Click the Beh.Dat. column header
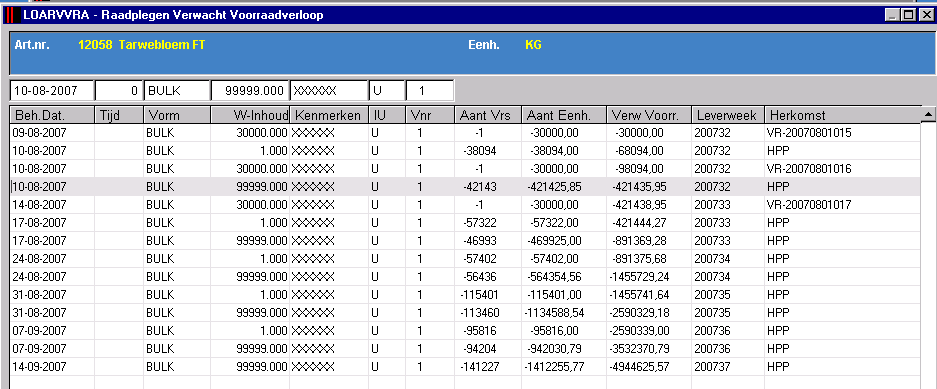Image resolution: width=937 pixels, height=389 pixels. (52, 115)
